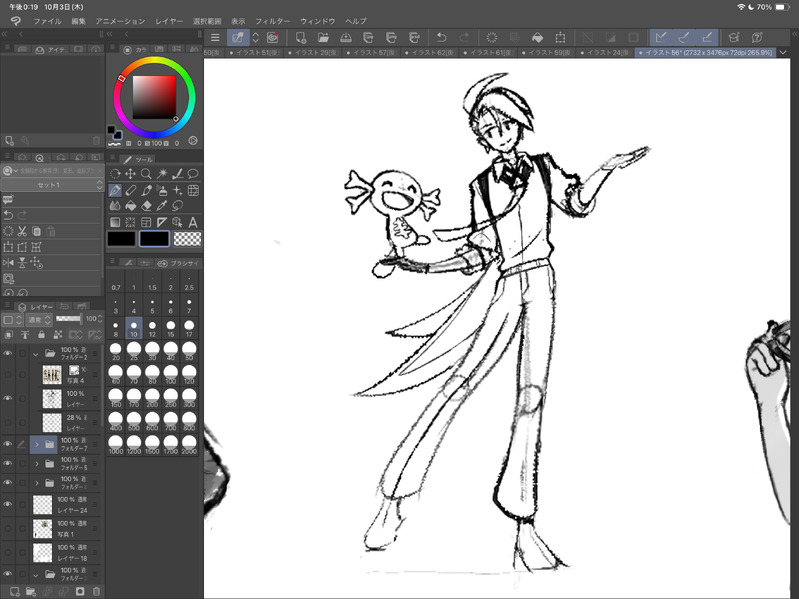Select the Eraser tool
Viewport: 799px width, 599px height.
(147, 206)
